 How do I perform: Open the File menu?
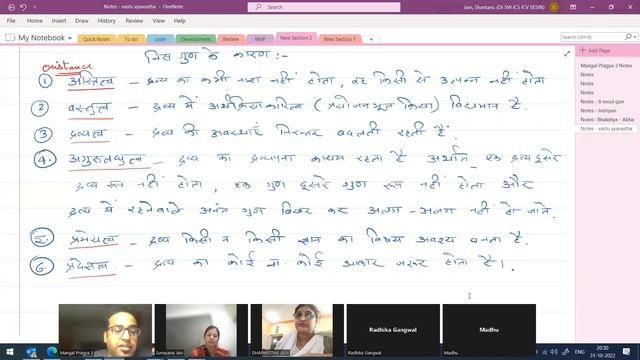click(x=11, y=20)
